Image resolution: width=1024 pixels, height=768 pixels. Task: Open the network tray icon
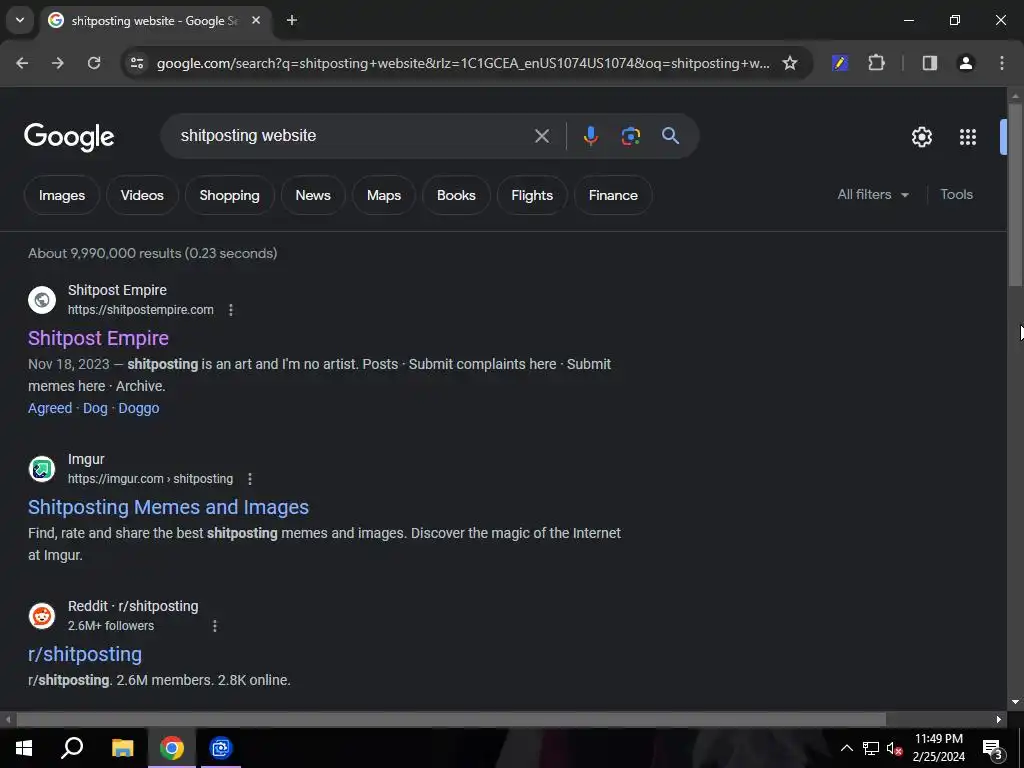click(871, 748)
